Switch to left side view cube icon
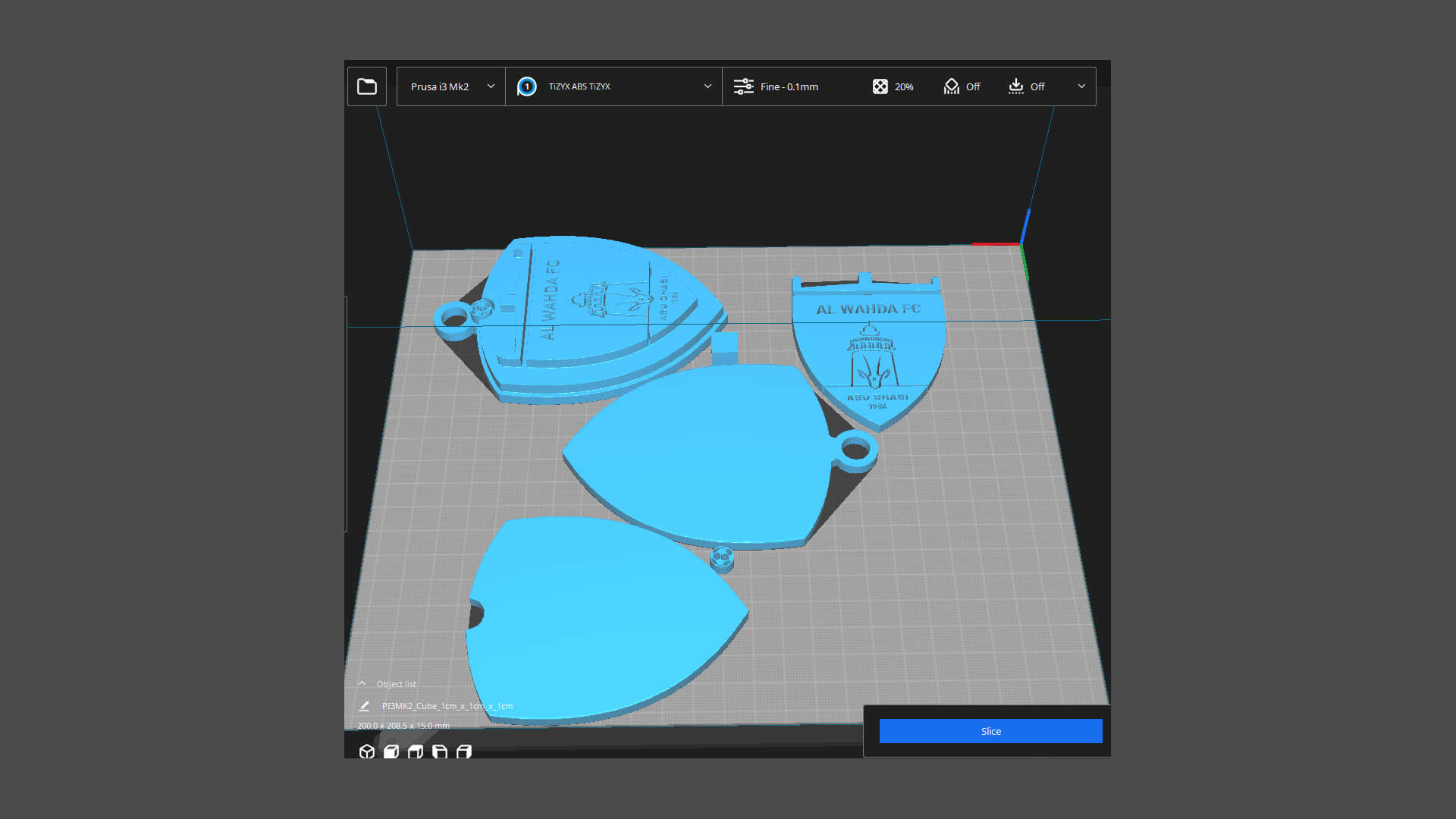Image resolution: width=1456 pixels, height=819 pixels. [x=440, y=752]
